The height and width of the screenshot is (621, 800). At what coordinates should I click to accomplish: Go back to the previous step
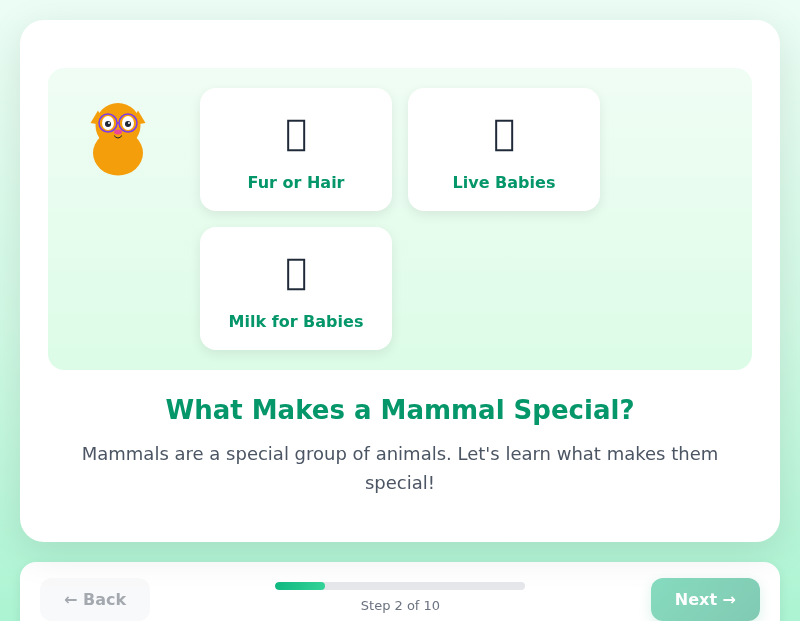(x=95, y=599)
